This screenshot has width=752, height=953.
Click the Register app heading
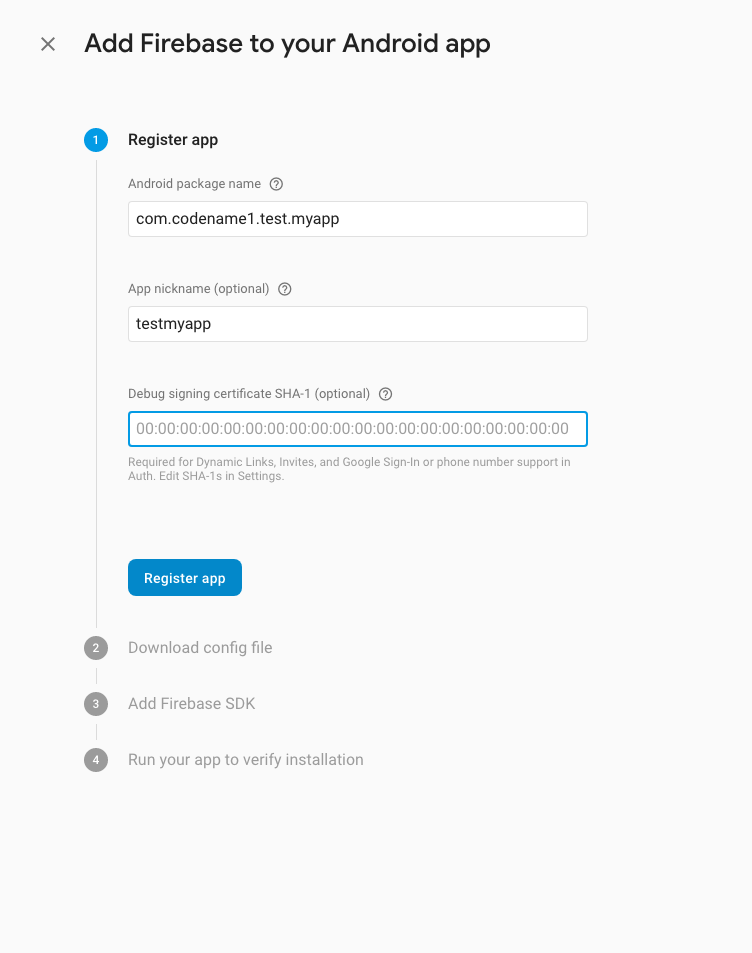(x=172, y=140)
